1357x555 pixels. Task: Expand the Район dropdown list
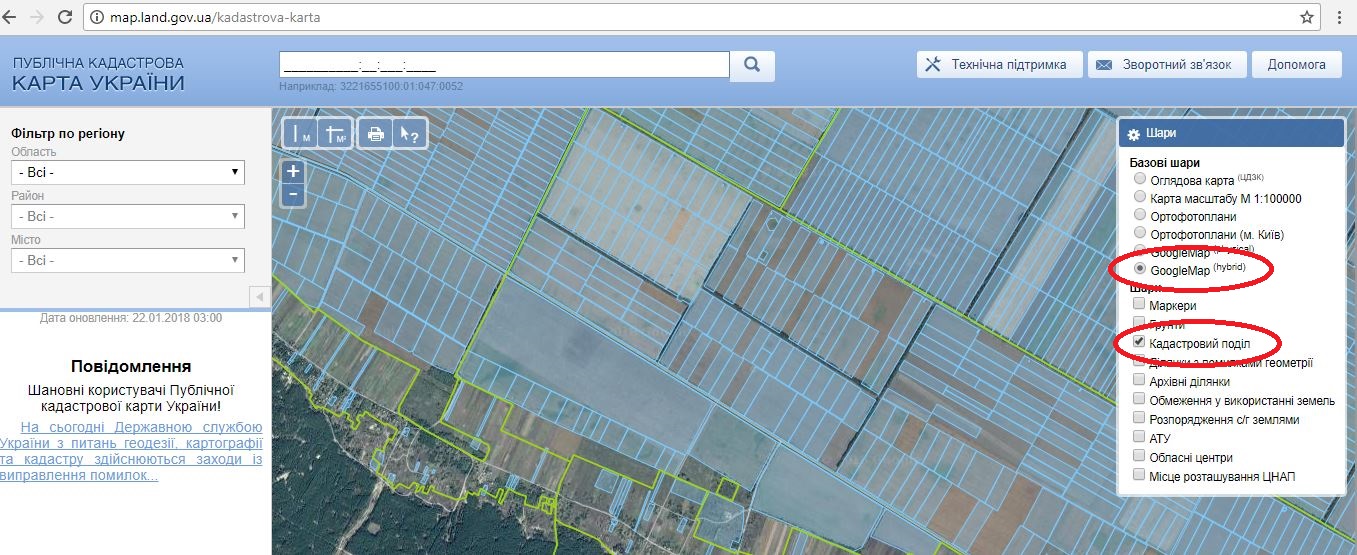pos(127,216)
